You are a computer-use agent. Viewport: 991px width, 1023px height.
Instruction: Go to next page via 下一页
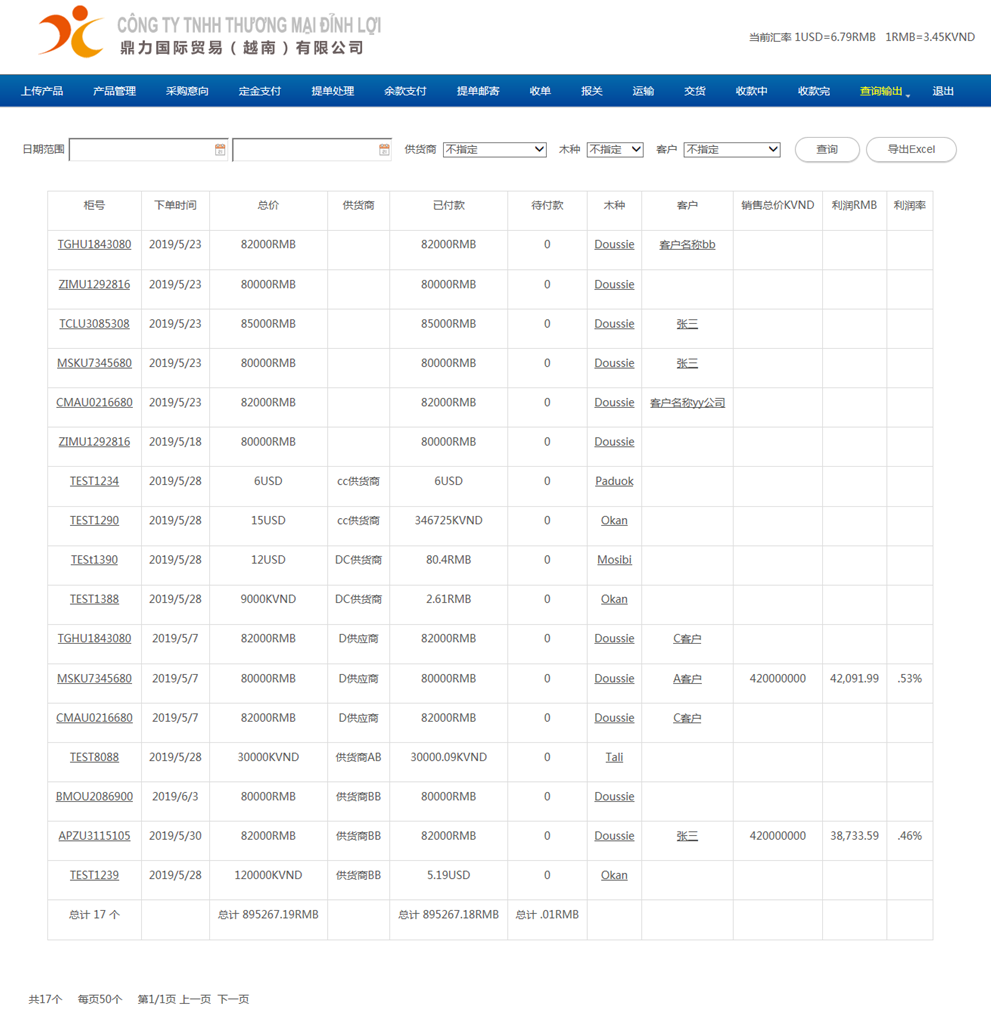pos(234,999)
